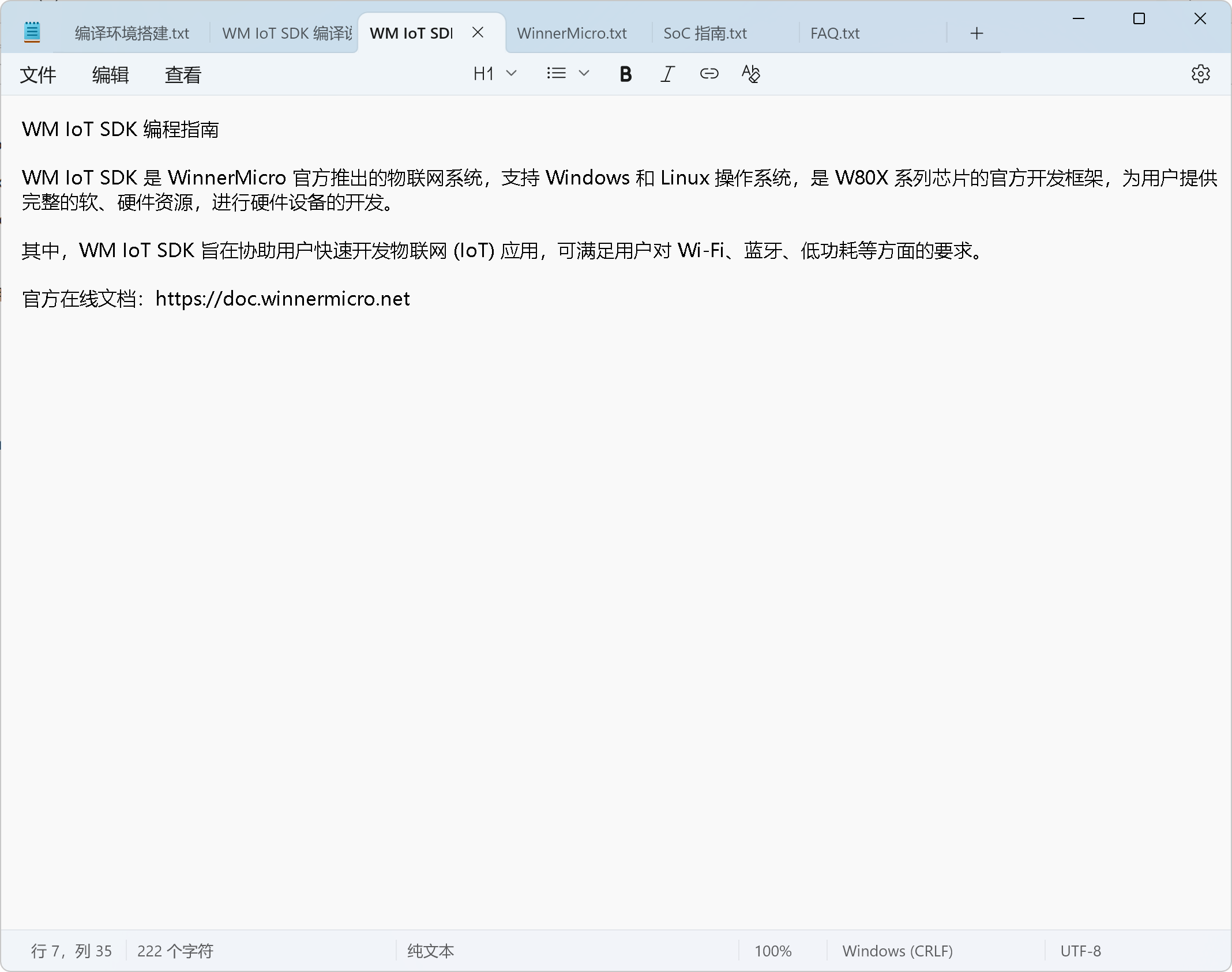Screen dimensions: 1232x972
Task: Click the https://doc.winnermicro.net URL text
Action: 283,299
